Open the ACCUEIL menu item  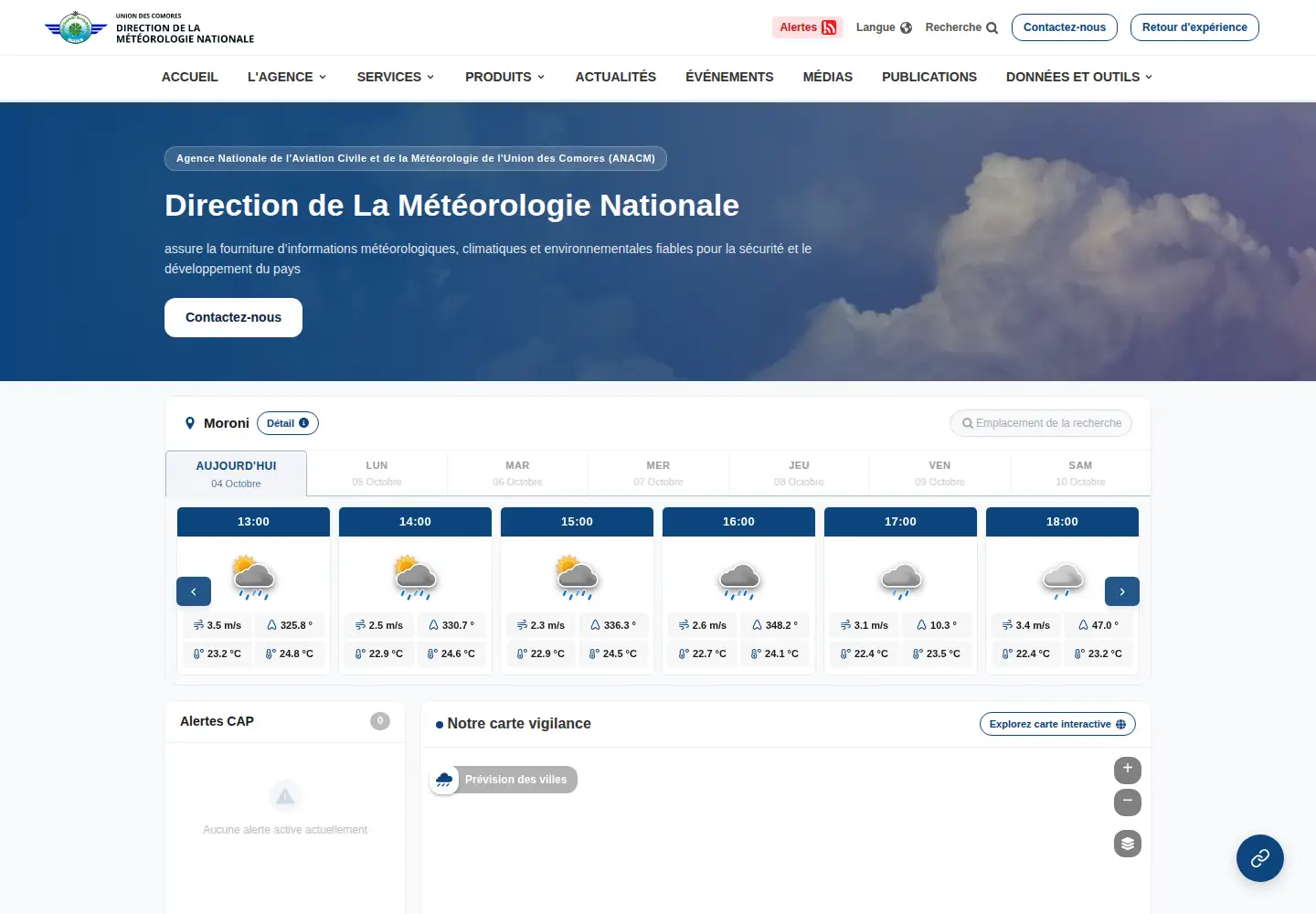point(190,77)
